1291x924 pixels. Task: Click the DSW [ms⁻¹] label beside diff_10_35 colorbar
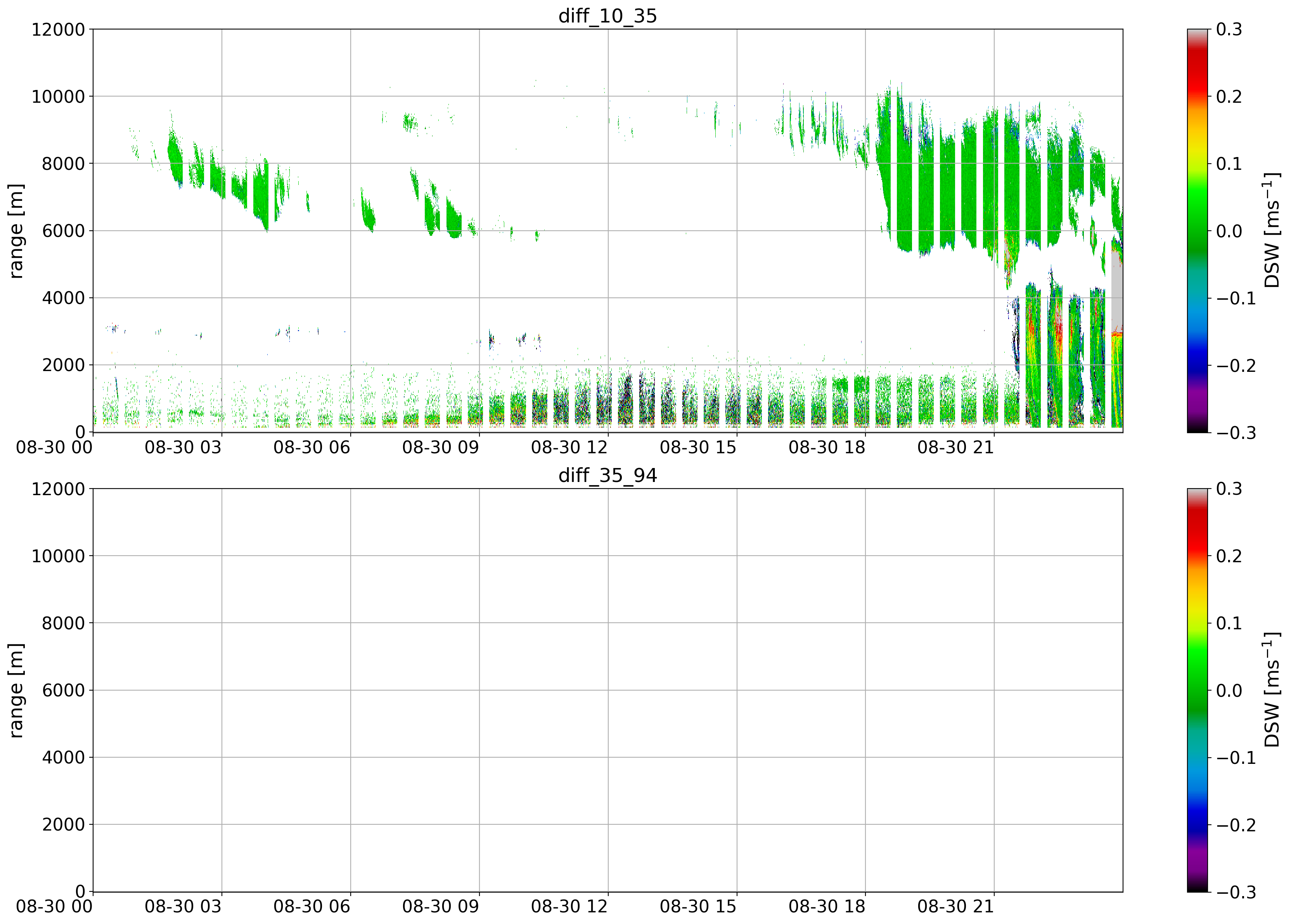pyautogui.click(x=1272, y=231)
